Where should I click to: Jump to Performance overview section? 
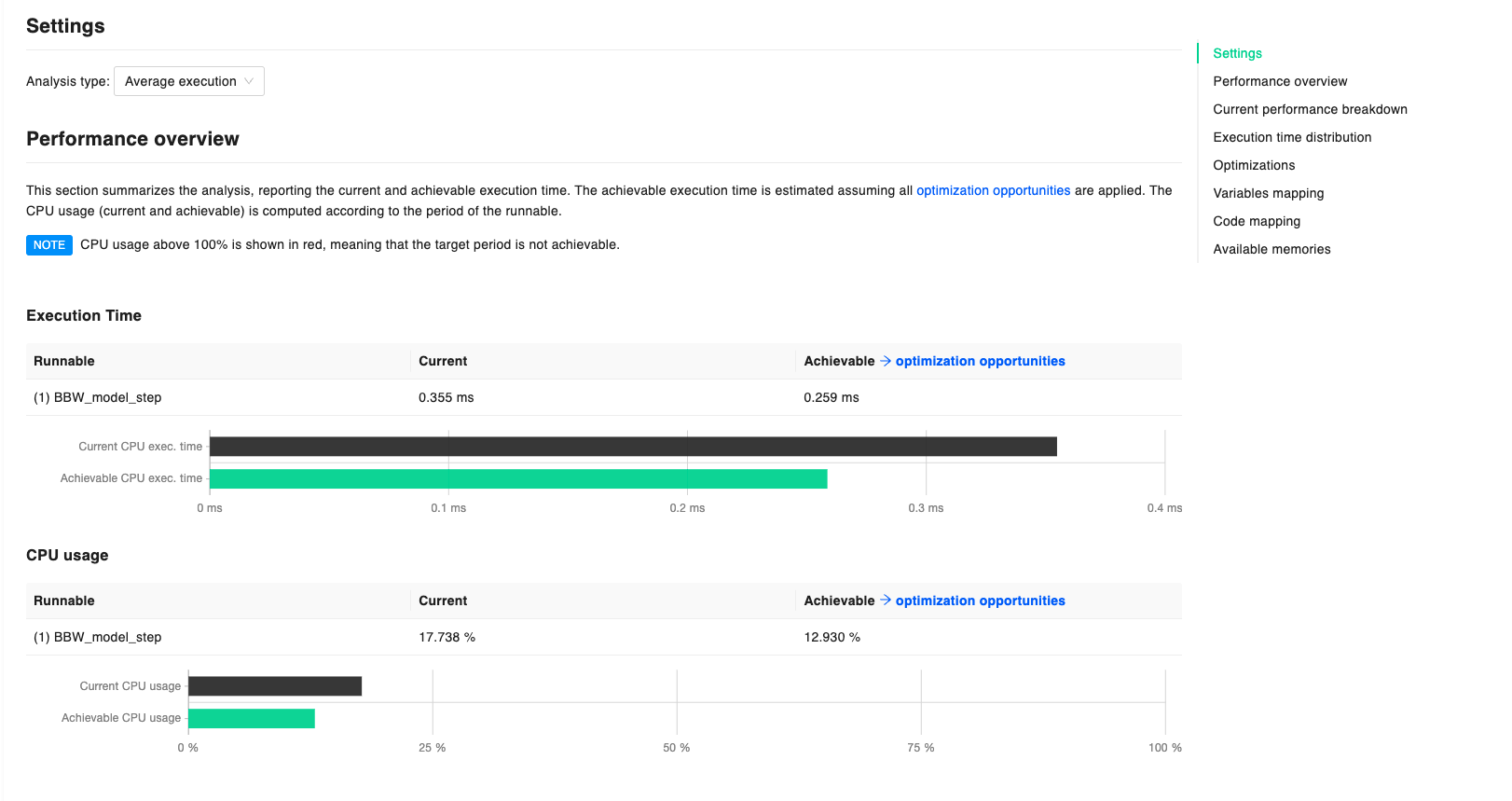pyautogui.click(x=1279, y=81)
